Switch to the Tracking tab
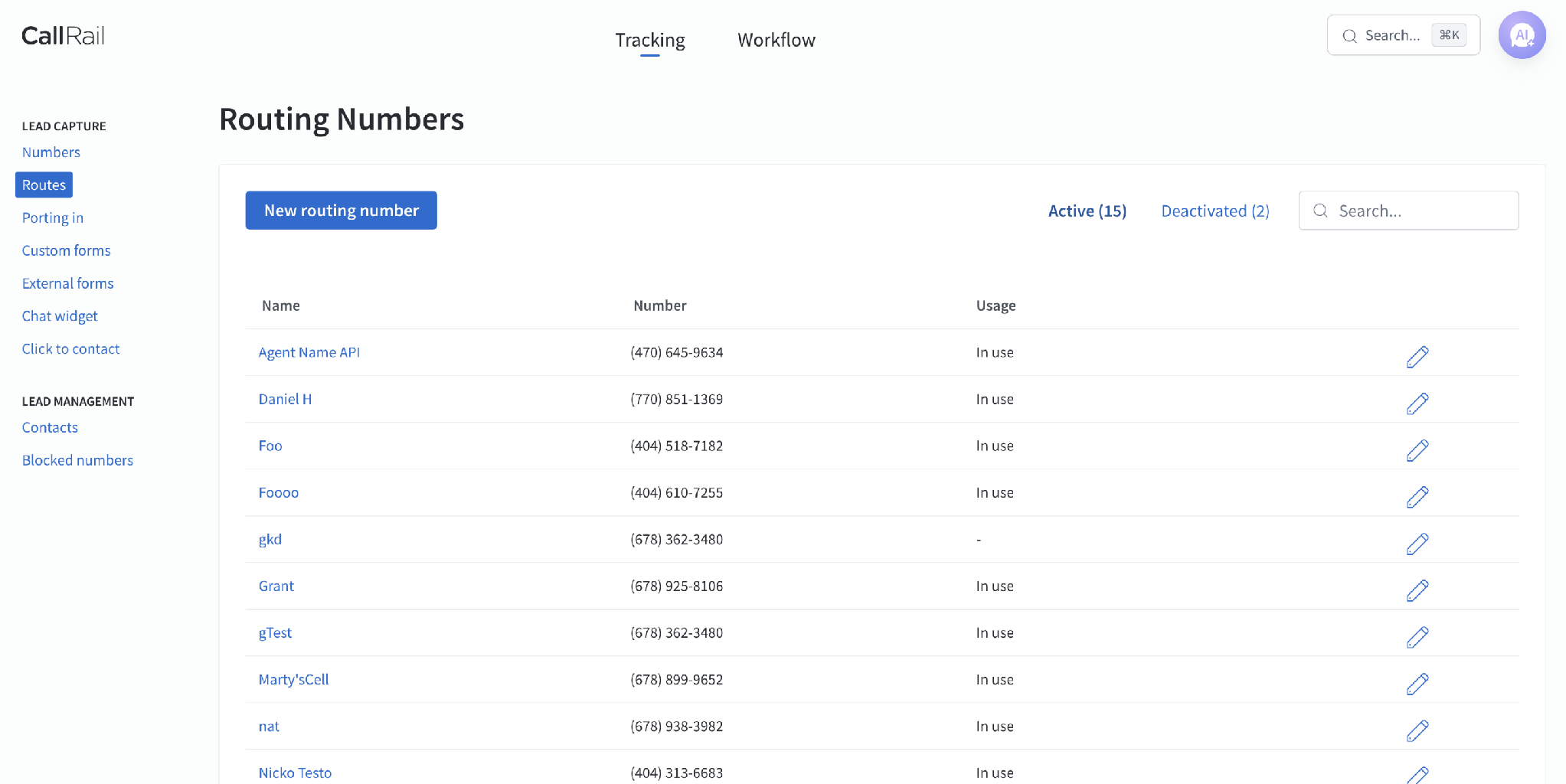Image resolution: width=1566 pixels, height=784 pixels. coord(650,40)
